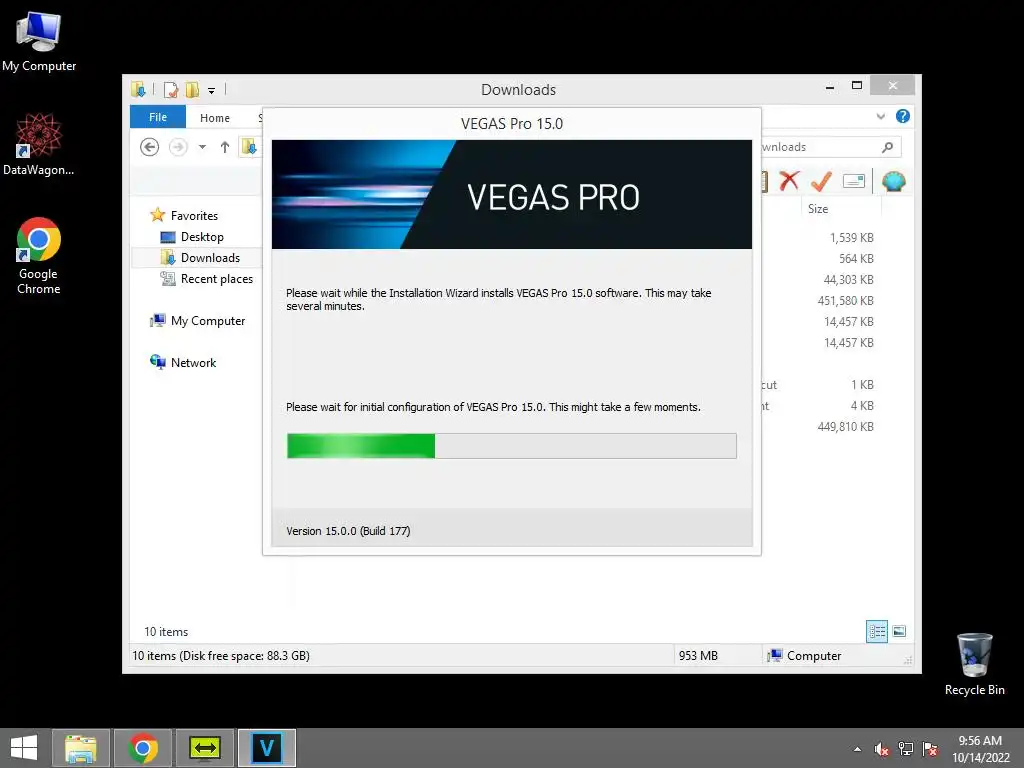
Task: Click the Action Center flag icon
Action: pyautogui.click(x=930, y=749)
